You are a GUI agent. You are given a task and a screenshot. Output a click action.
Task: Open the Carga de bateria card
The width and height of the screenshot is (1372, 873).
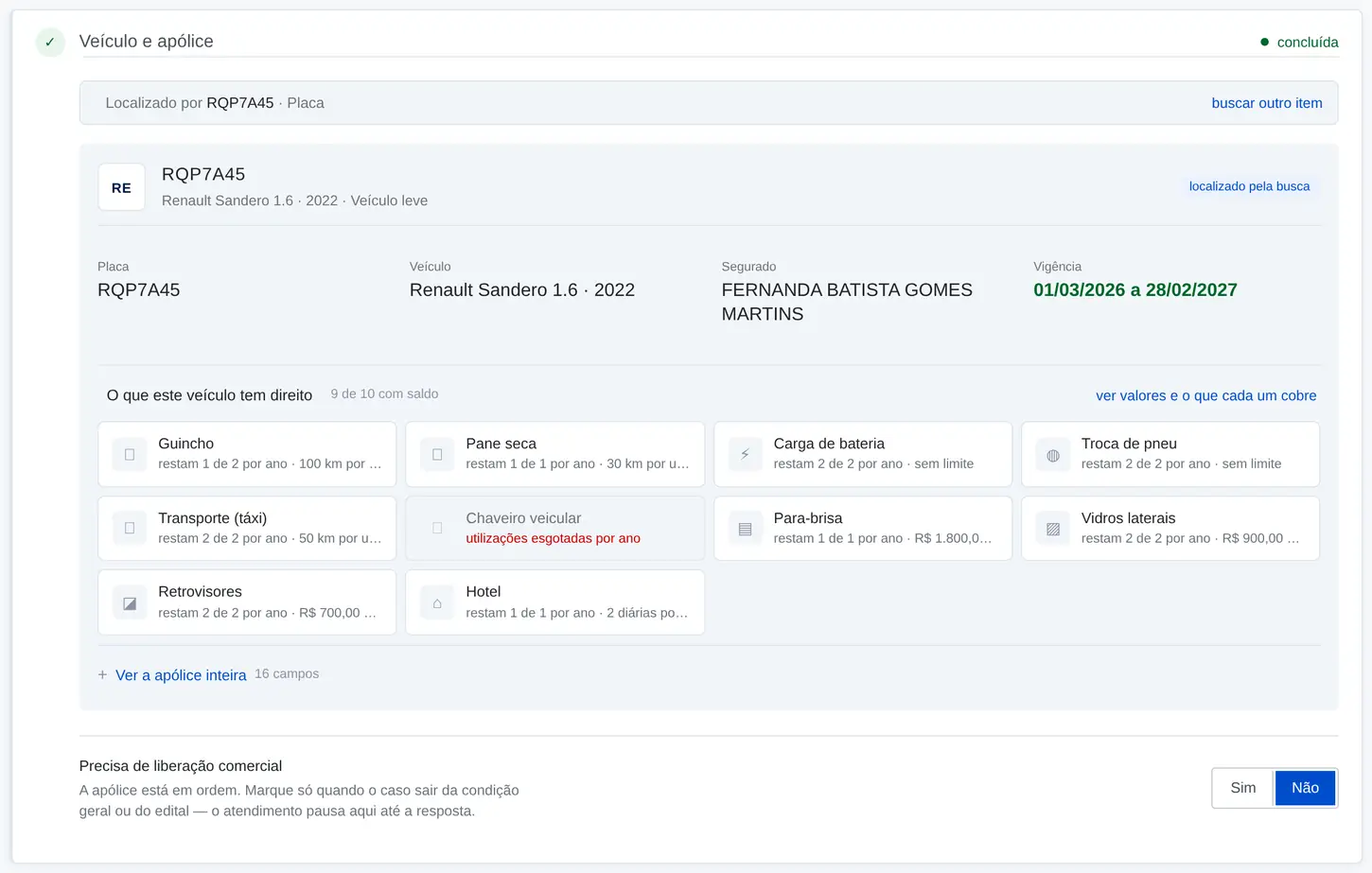(x=863, y=455)
